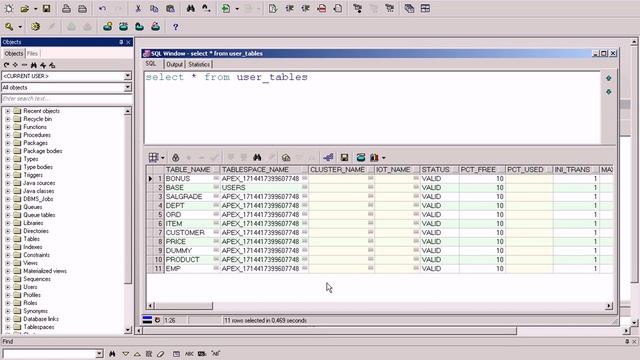Select the Synonyms tree item
640x360 pixels.
coord(35,311)
